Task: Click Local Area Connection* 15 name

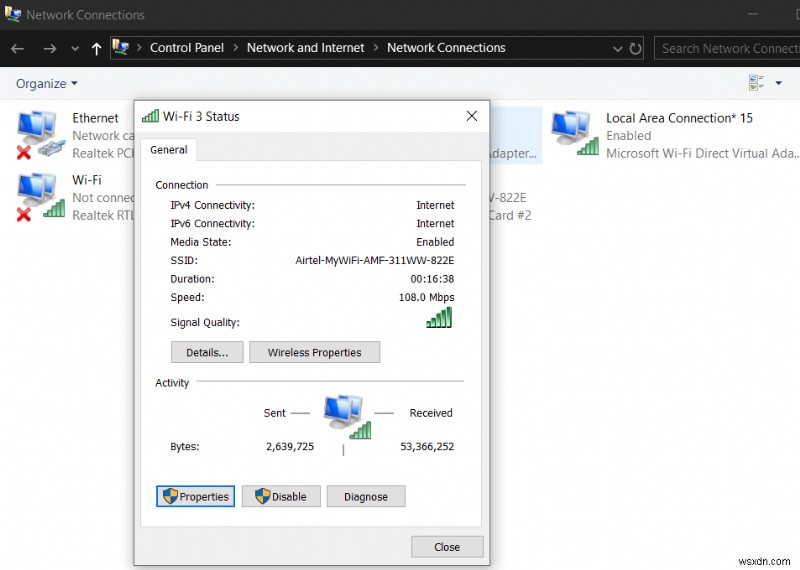Action: [x=679, y=118]
